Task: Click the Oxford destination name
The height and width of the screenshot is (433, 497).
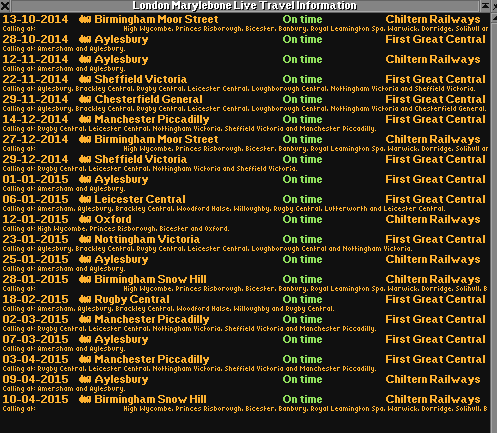Action: [x=113, y=219]
